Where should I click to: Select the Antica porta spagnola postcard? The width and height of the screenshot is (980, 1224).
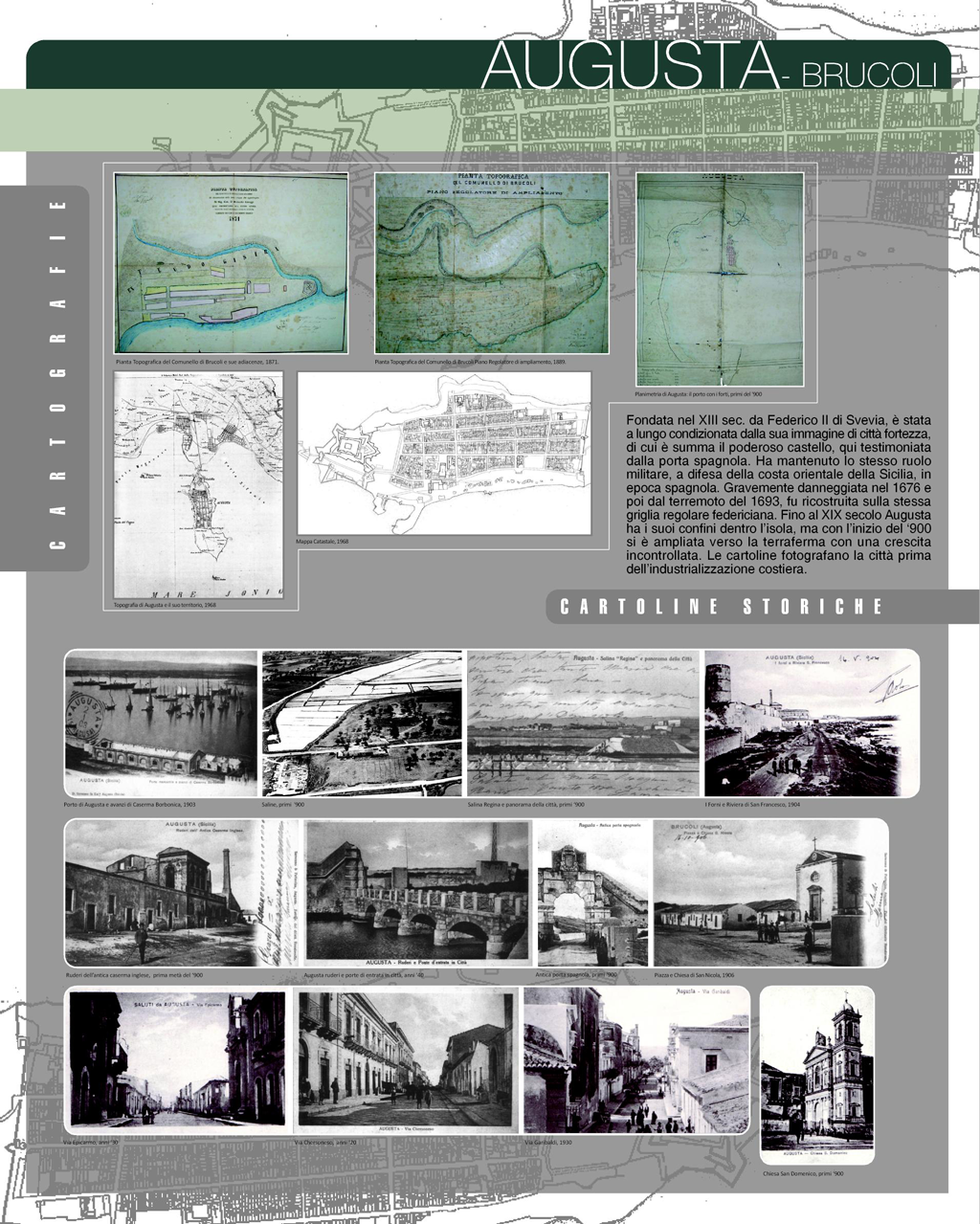[x=592, y=894]
